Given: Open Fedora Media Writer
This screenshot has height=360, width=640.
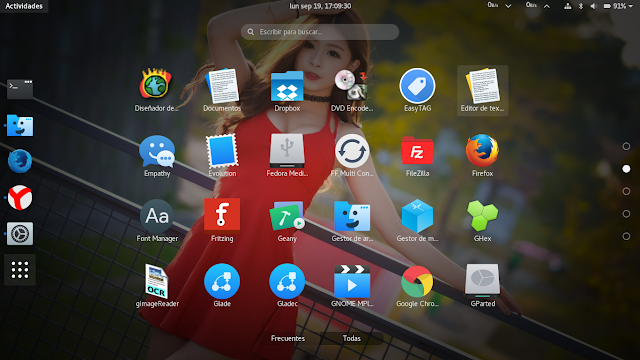Looking at the screenshot, I should 287,151.
